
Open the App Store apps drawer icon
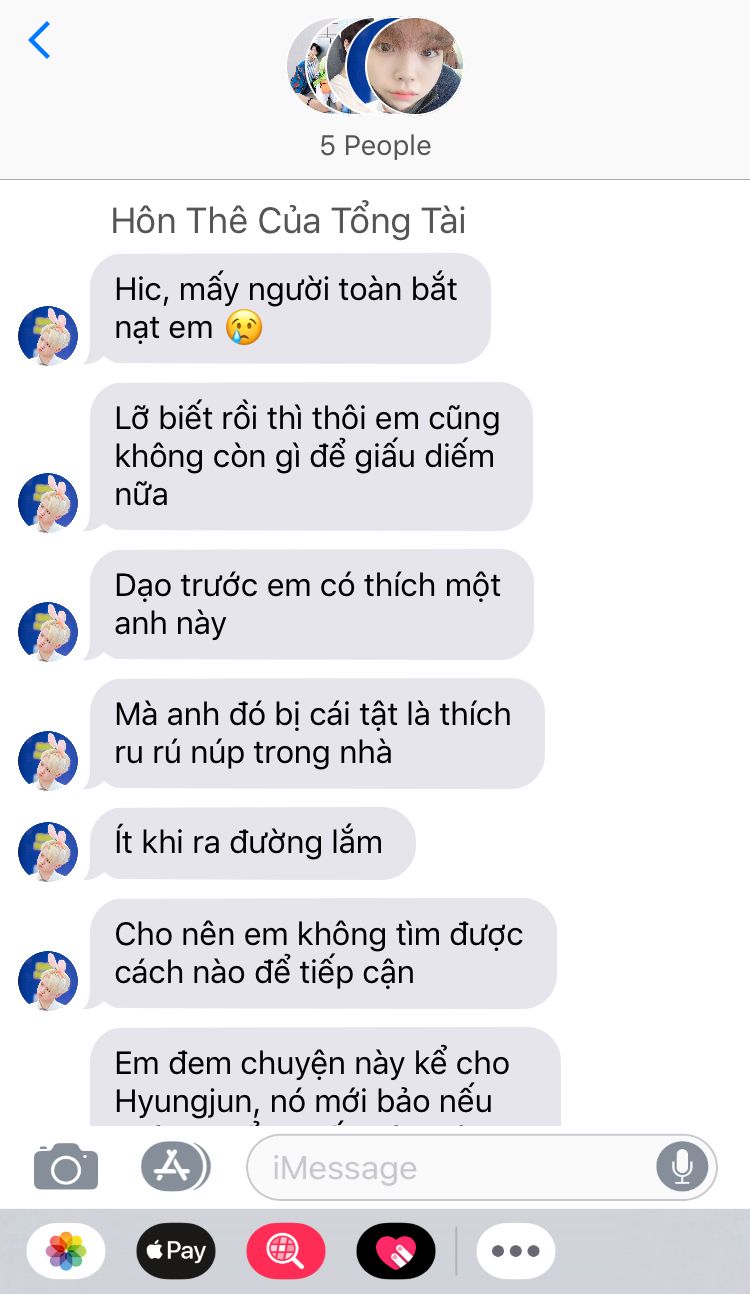coord(175,1166)
